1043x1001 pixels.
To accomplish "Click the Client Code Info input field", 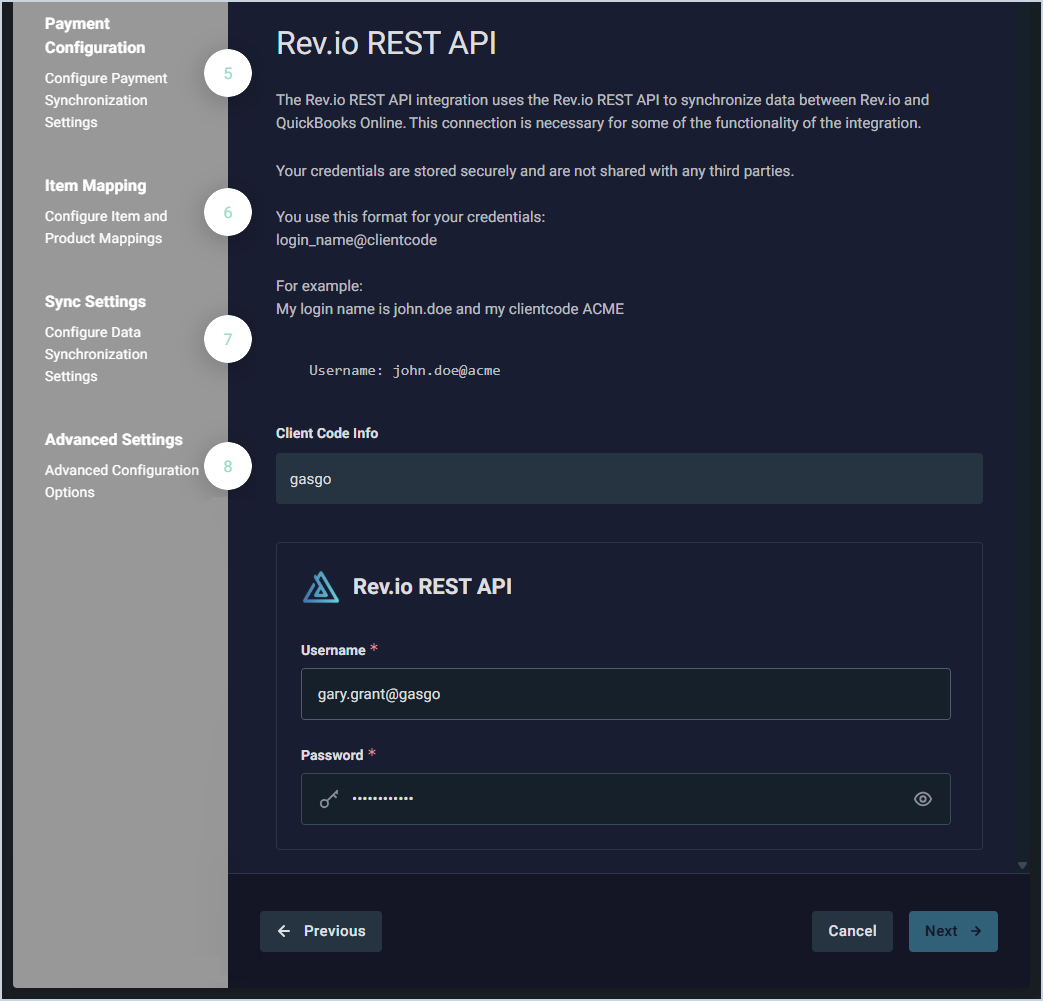I will coord(629,479).
